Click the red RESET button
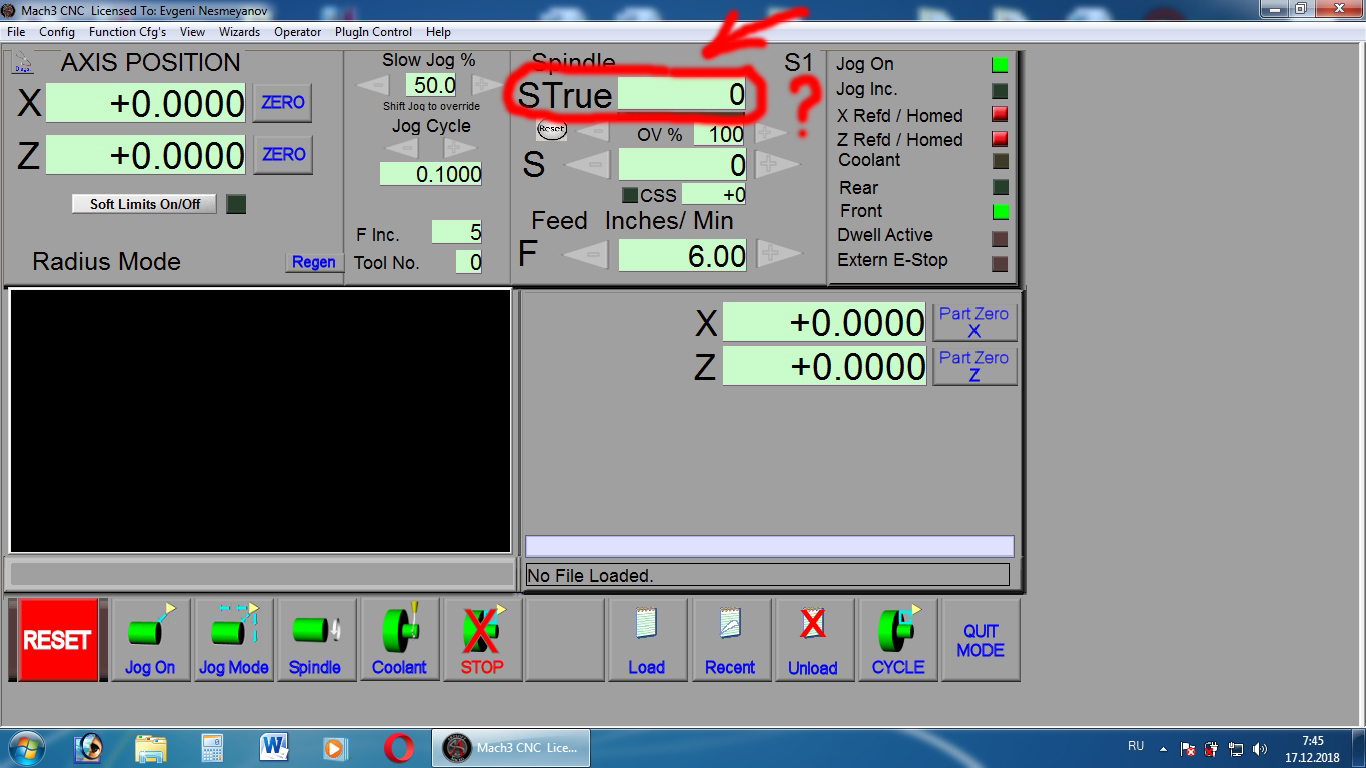Screen dimensions: 1366x768 58,640
